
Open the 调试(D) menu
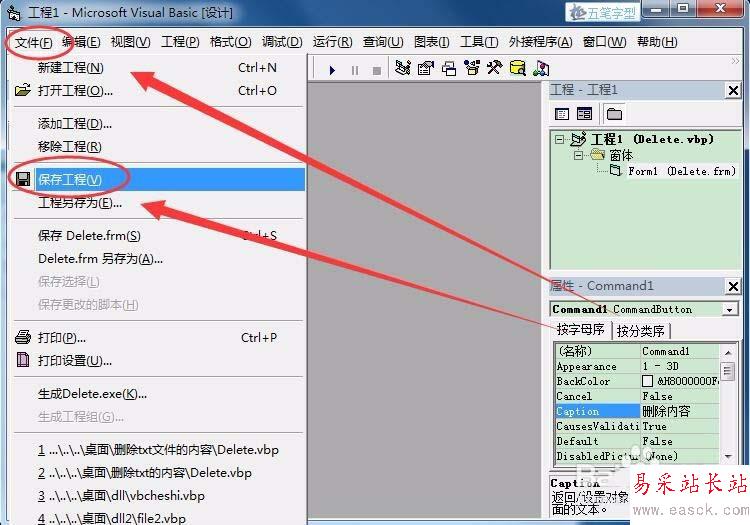click(x=282, y=42)
